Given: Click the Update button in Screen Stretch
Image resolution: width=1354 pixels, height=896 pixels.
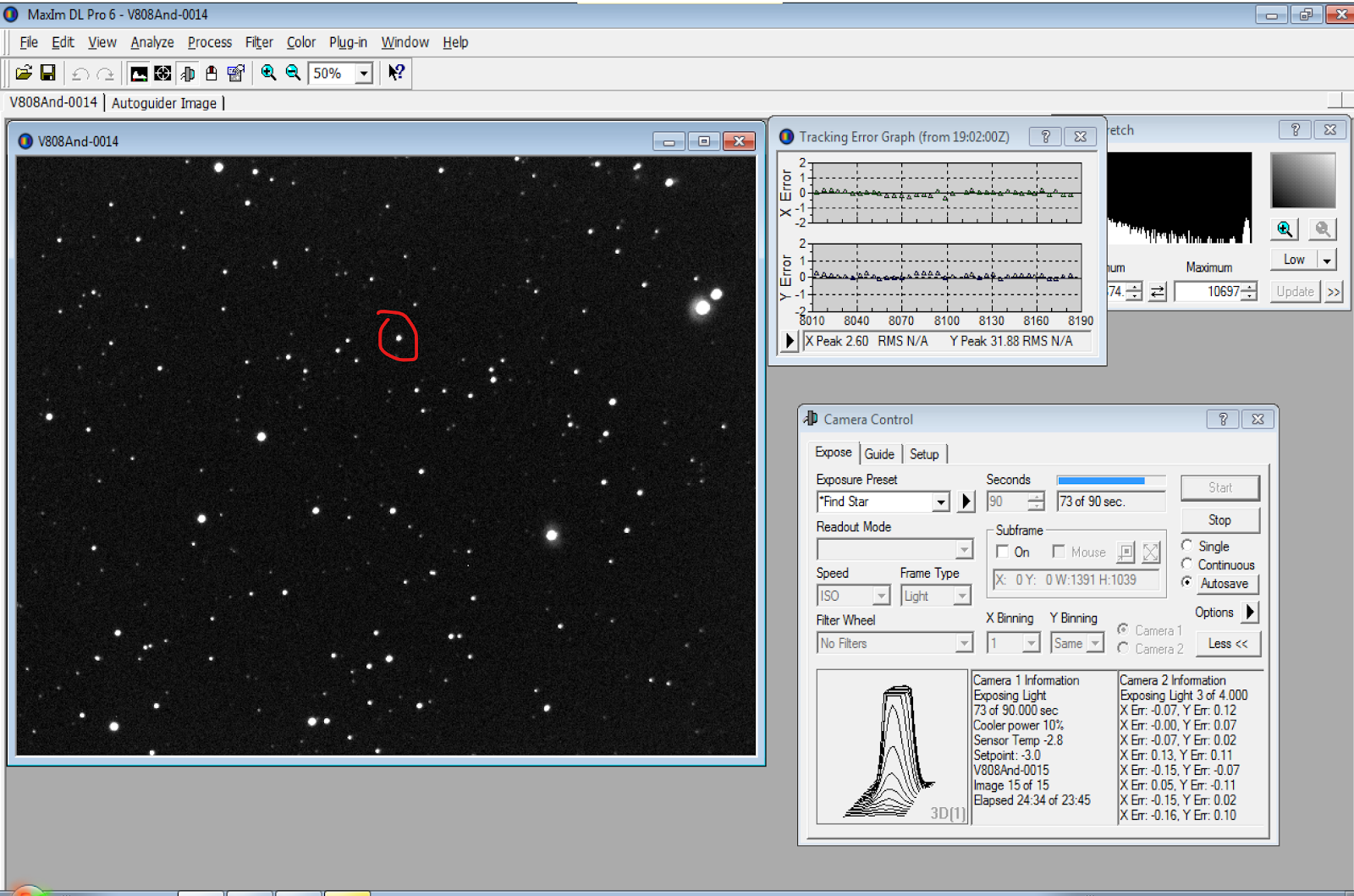Looking at the screenshot, I should 1295,292.
